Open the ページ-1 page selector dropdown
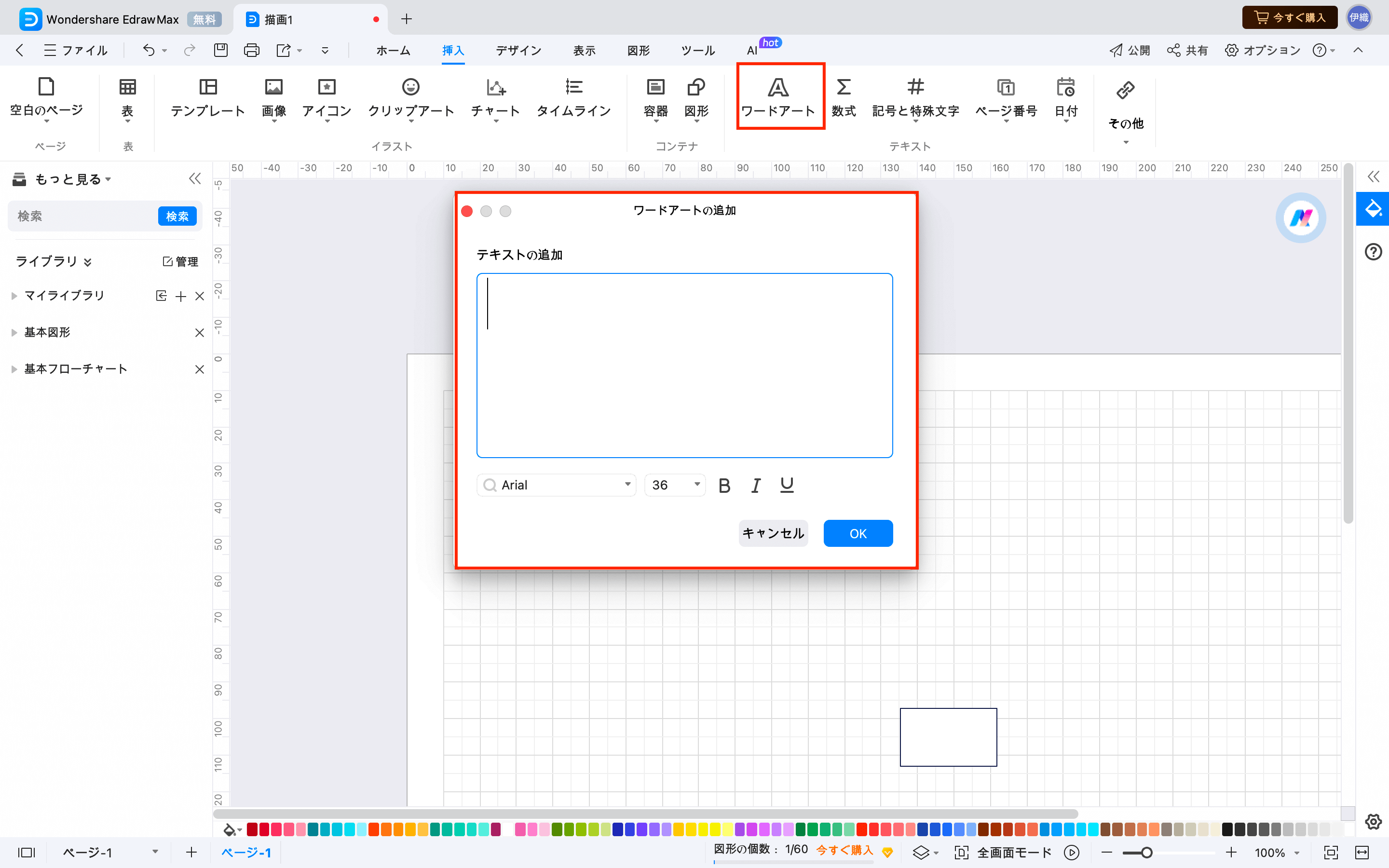1389x868 pixels. coord(110,853)
